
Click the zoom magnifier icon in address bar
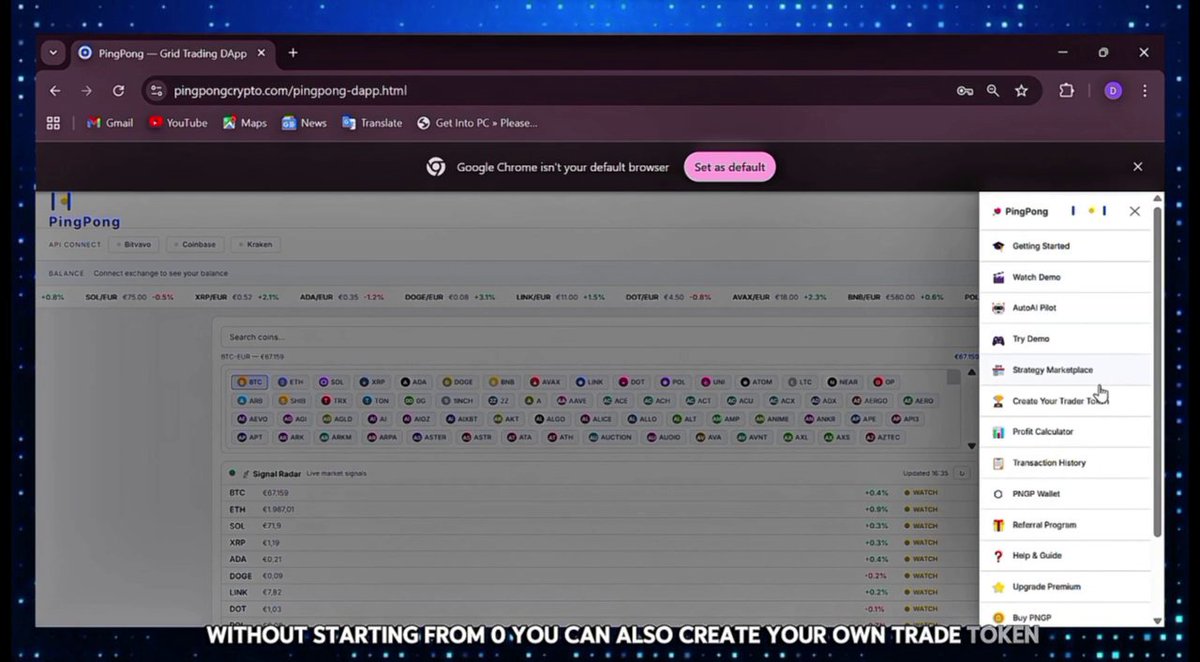pos(993,91)
